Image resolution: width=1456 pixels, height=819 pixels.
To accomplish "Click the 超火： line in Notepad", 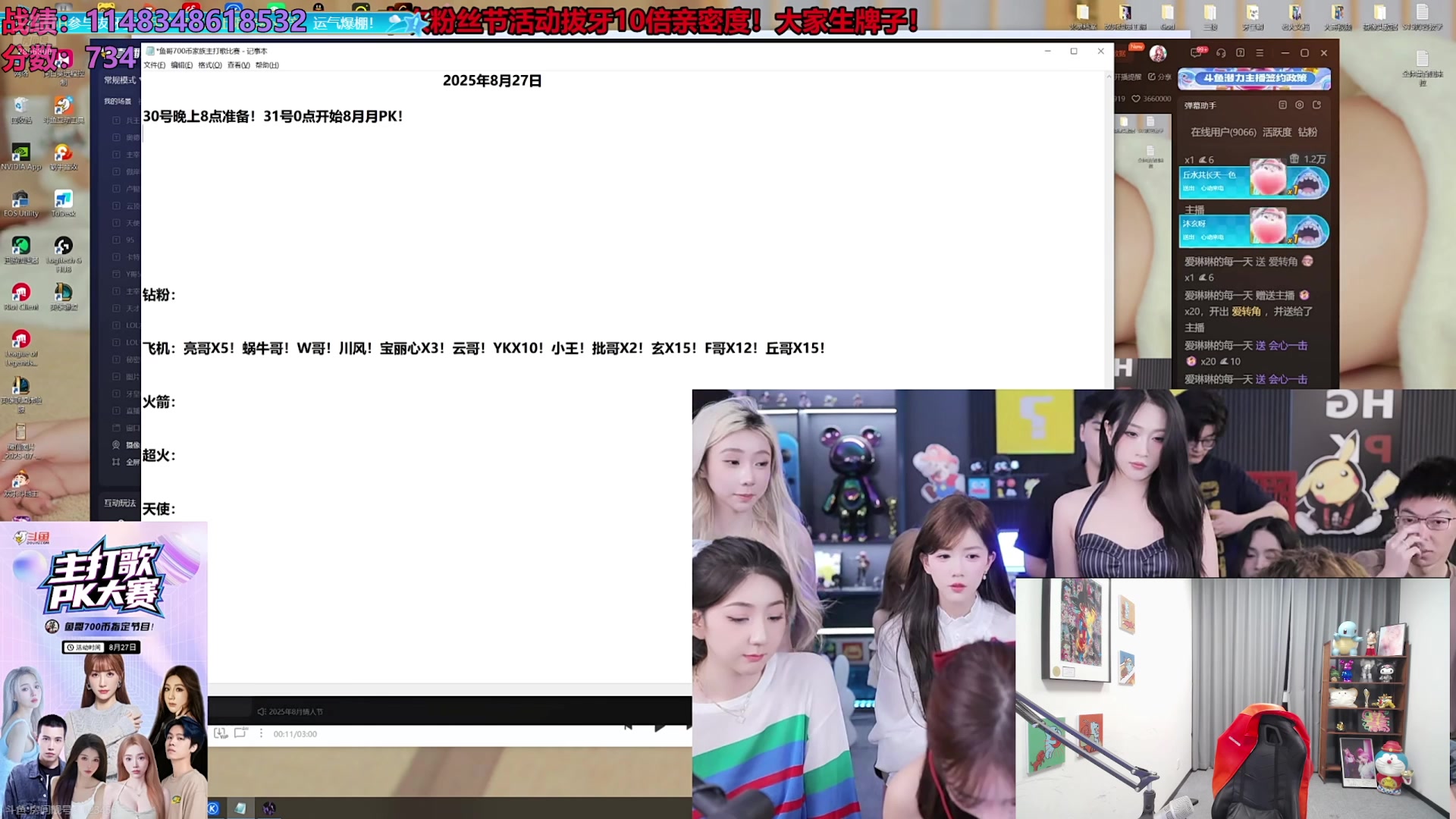I will tap(159, 455).
